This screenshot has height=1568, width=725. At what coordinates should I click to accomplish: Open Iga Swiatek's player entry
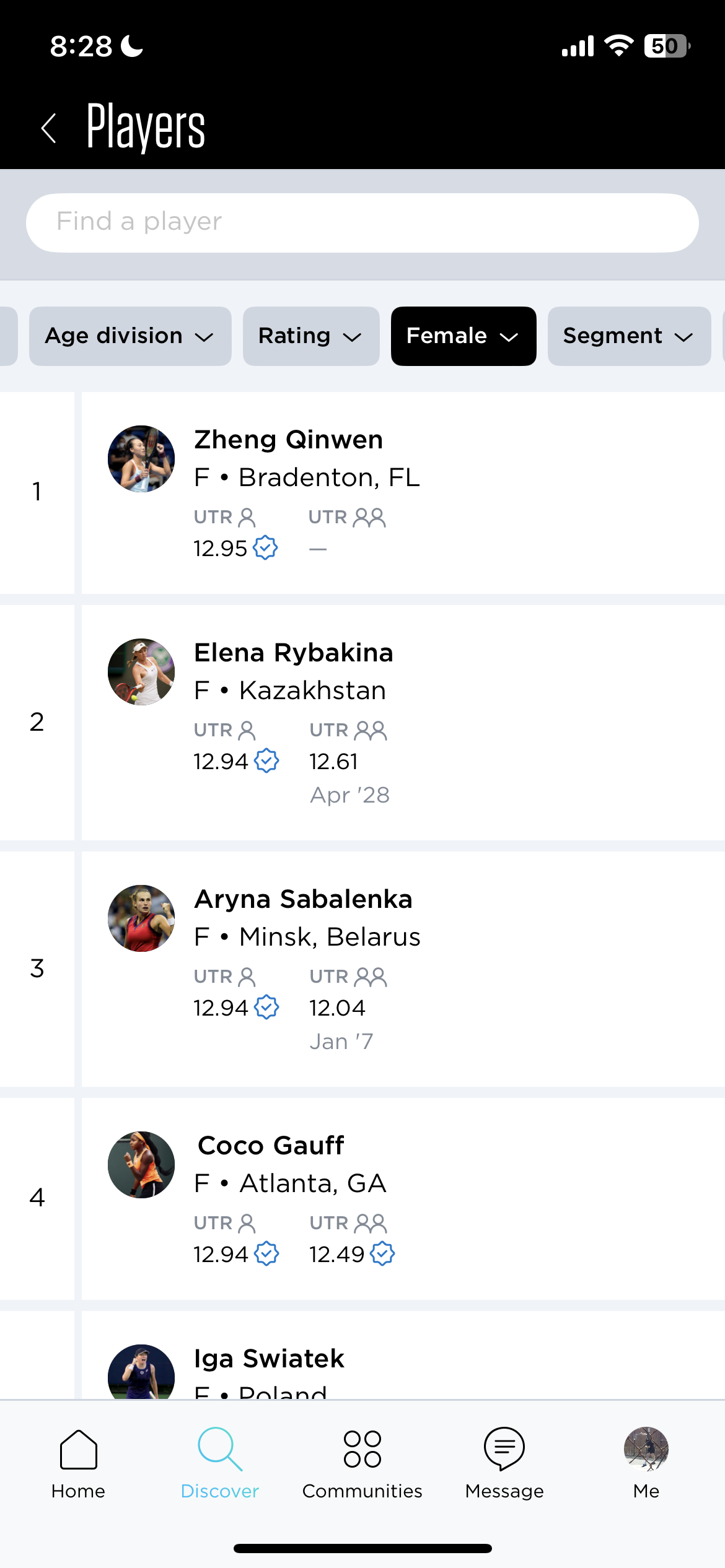[269, 1359]
